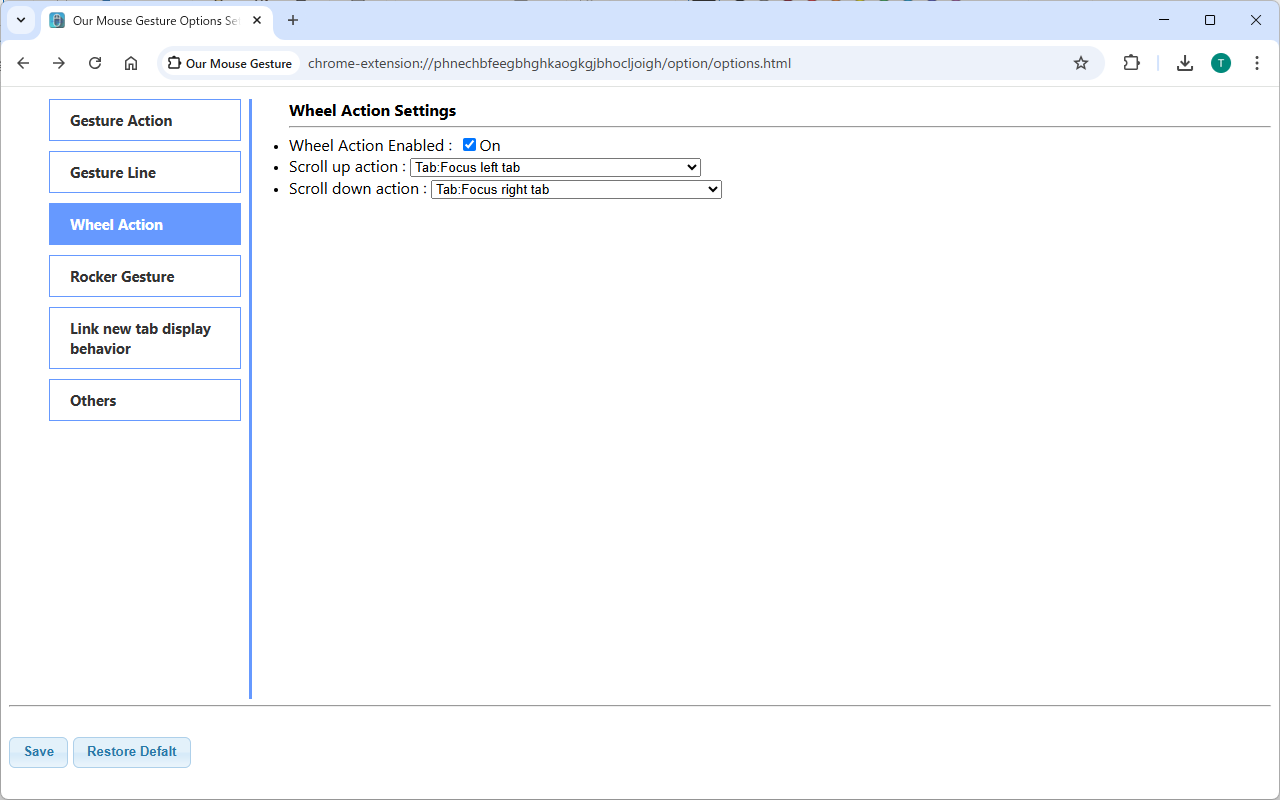Go forward to the next page
Viewport: 1280px width, 800px height.
(x=59, y=63)
